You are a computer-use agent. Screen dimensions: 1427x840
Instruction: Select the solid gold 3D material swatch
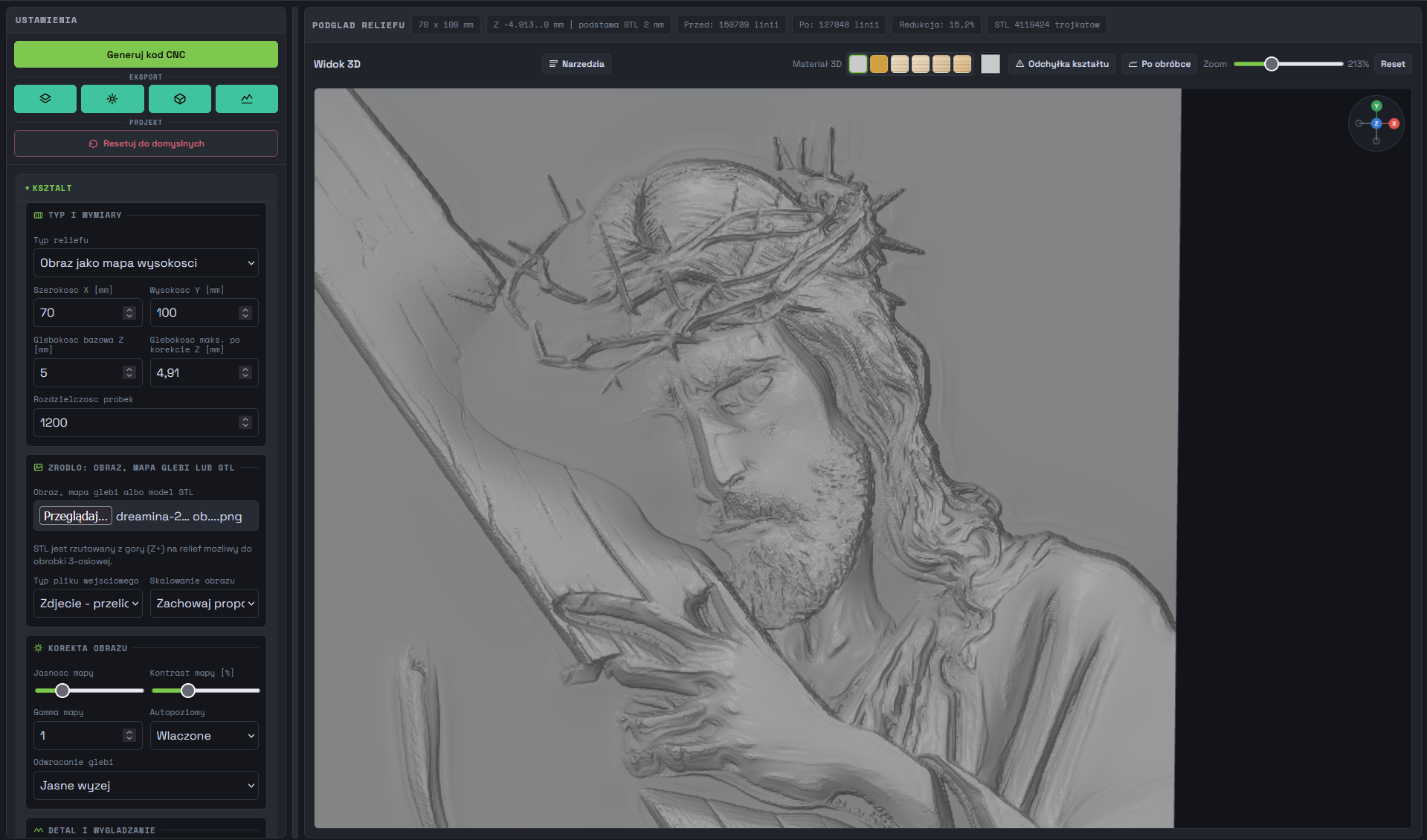(x=879, y=64)
